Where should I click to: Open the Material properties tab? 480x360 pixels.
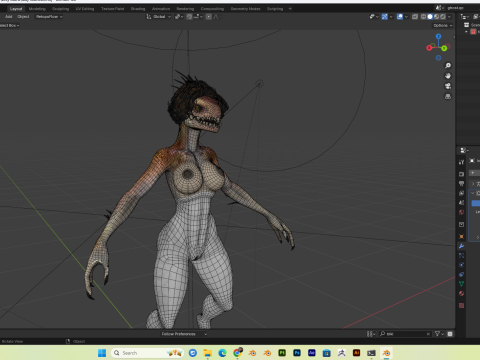(461, 293)
